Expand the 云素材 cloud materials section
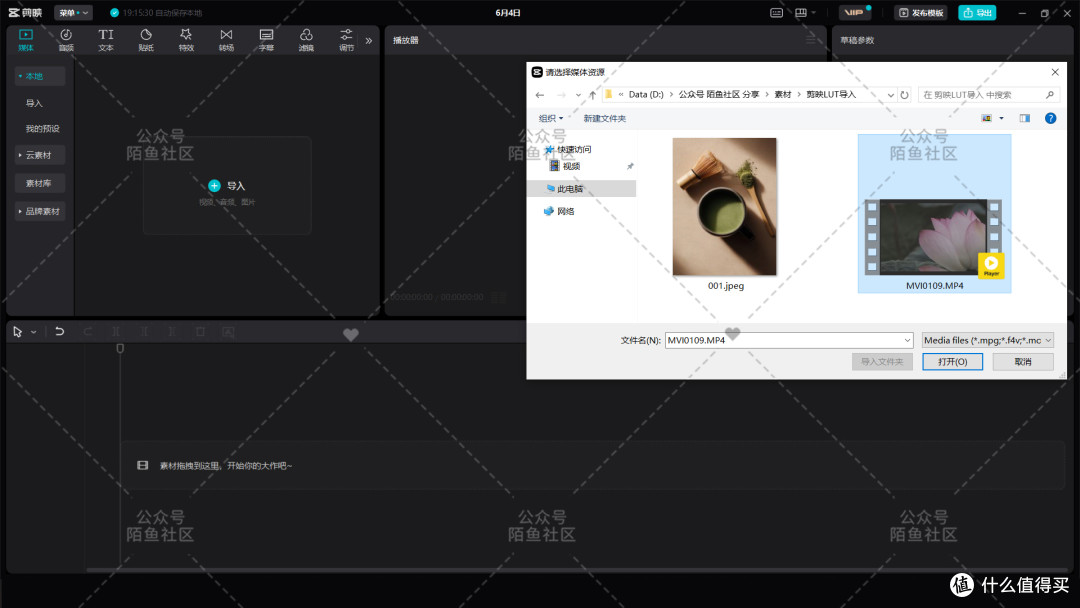This screenshot has height=608, width=1080. pos(40,156)
